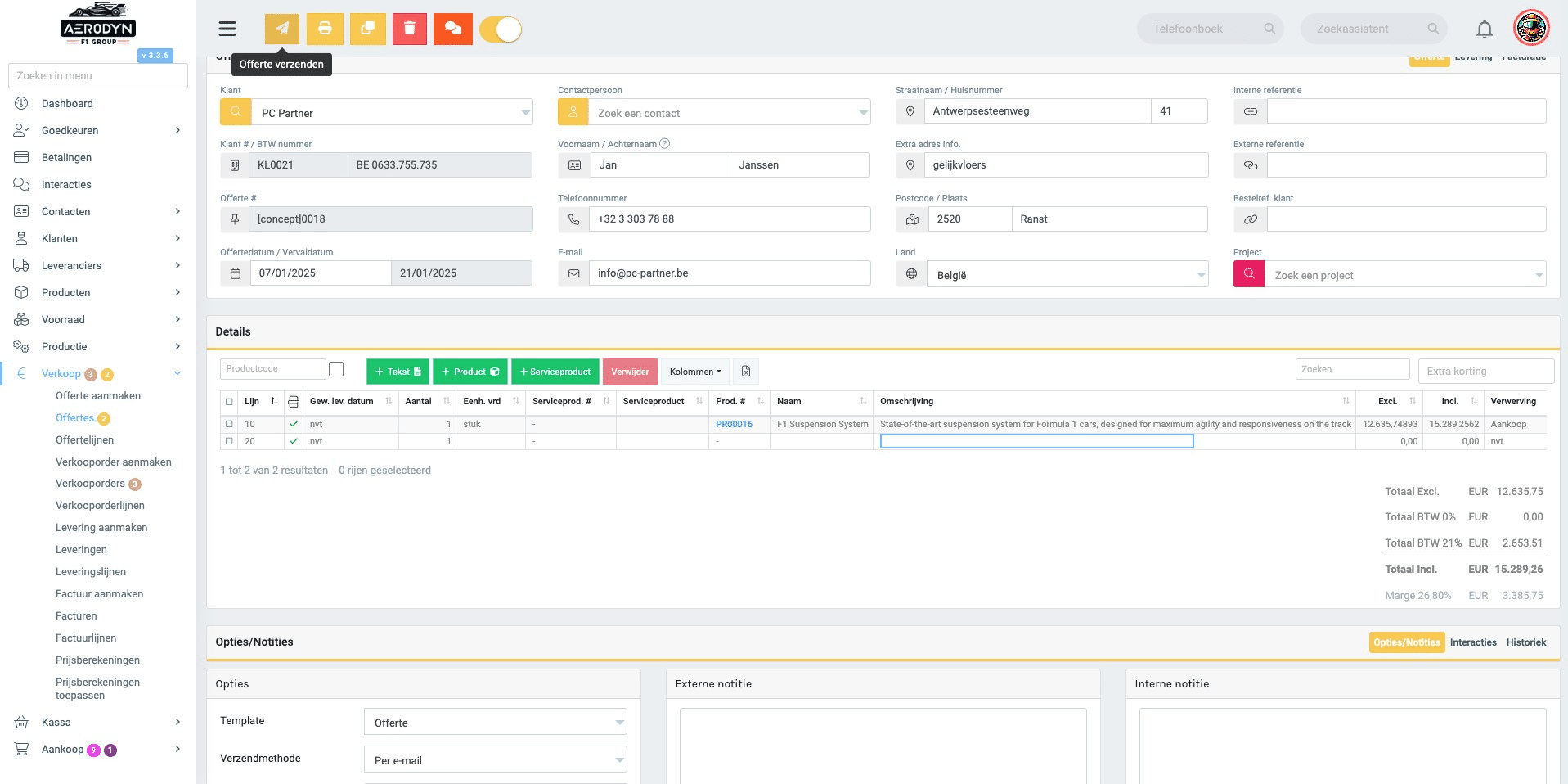
Task: Click the pin icon beside Offerte #
Action: (x=235, y=219)
